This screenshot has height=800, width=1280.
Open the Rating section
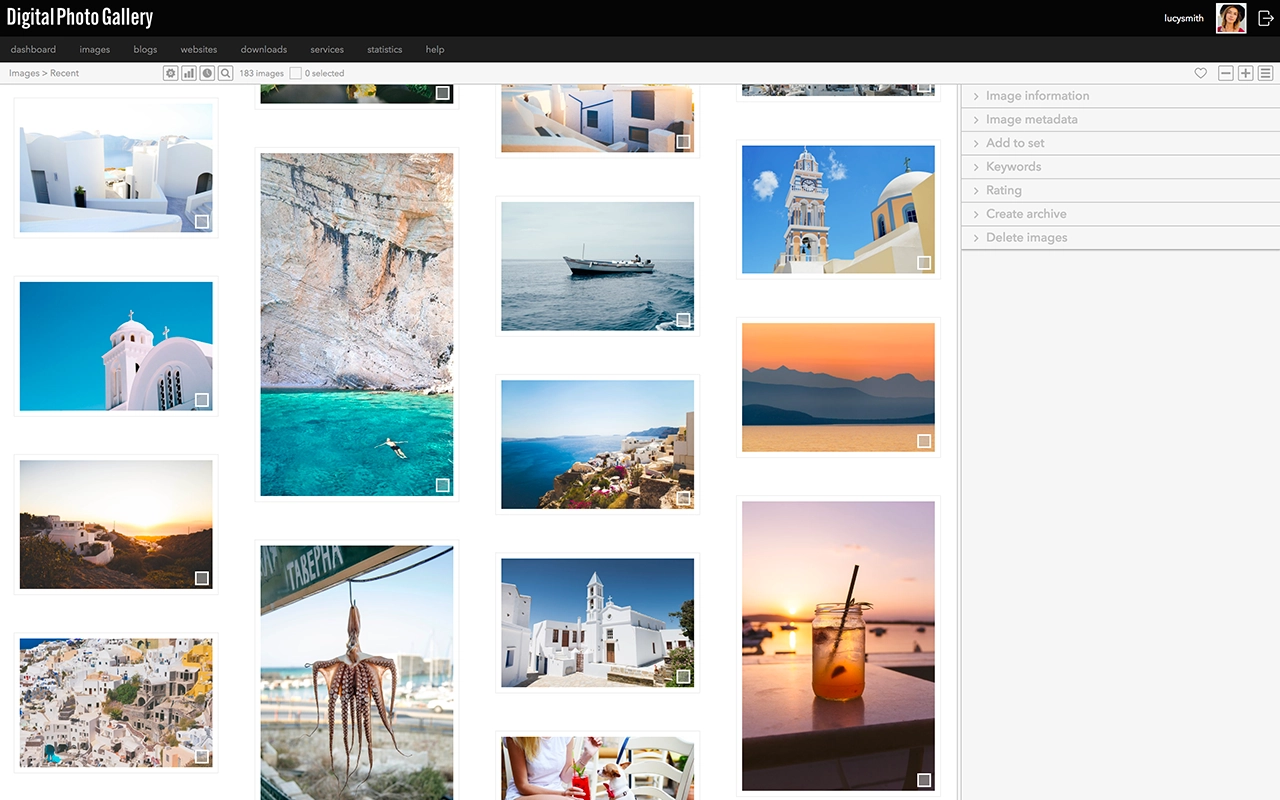[x=1005, y=190]
